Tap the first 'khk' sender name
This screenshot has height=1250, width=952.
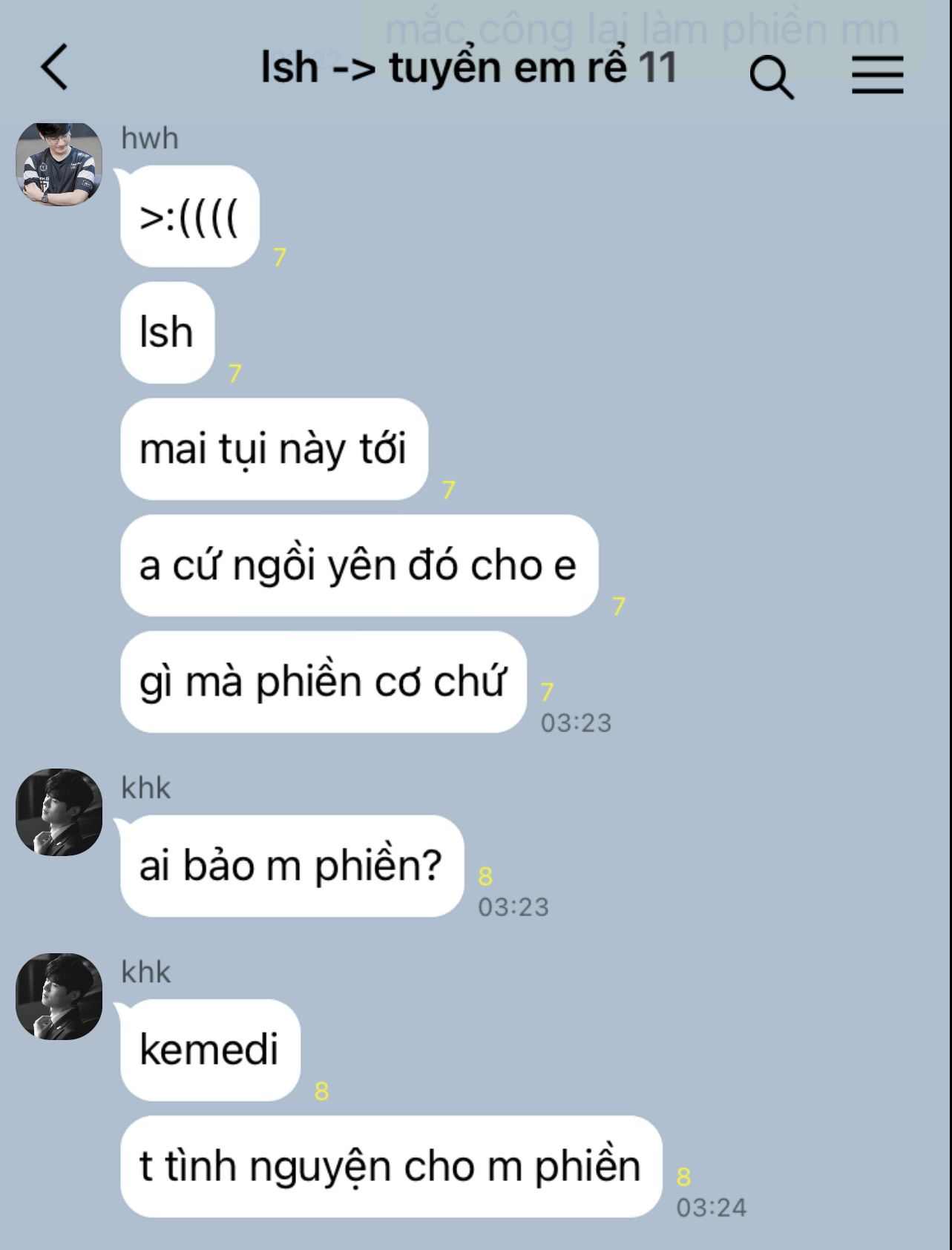pos(146,788)
